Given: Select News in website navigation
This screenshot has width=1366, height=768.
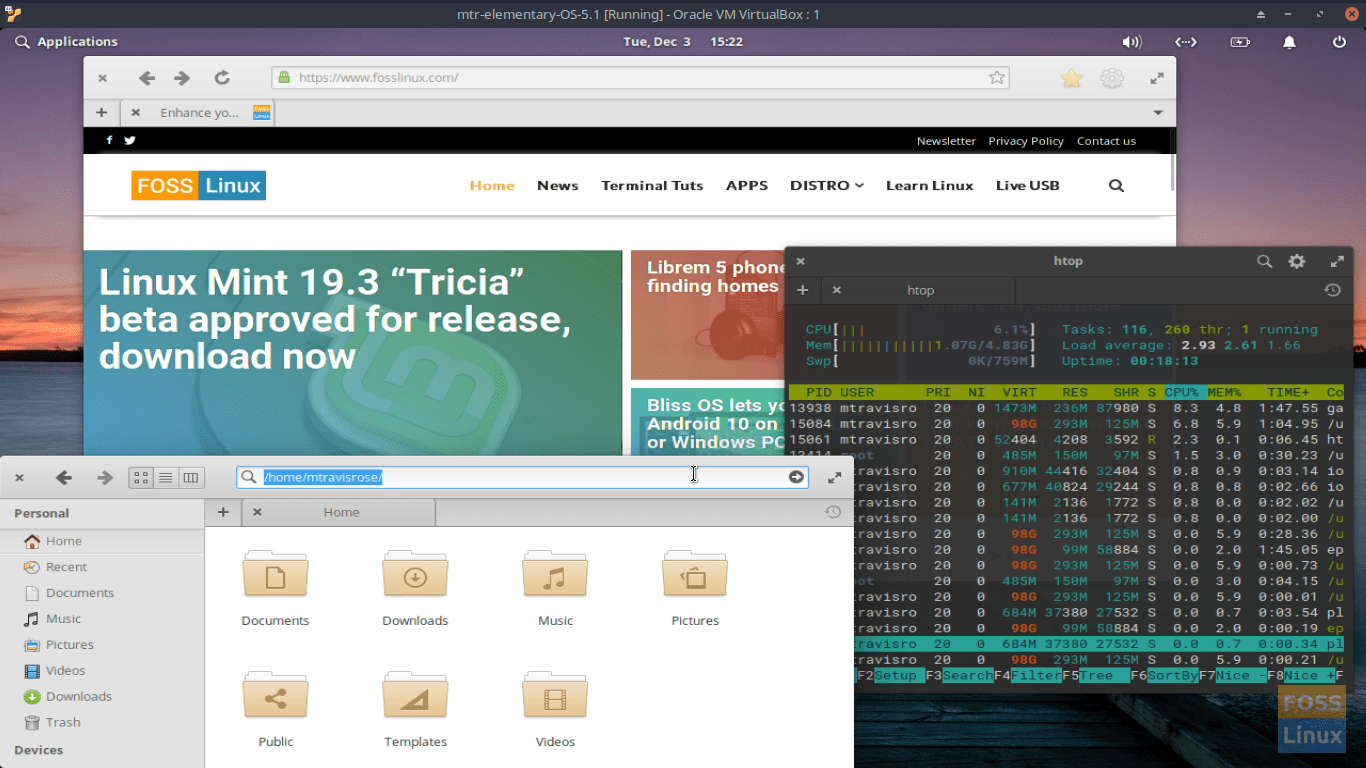Looking at the screenshot, I should click(558, 185).
